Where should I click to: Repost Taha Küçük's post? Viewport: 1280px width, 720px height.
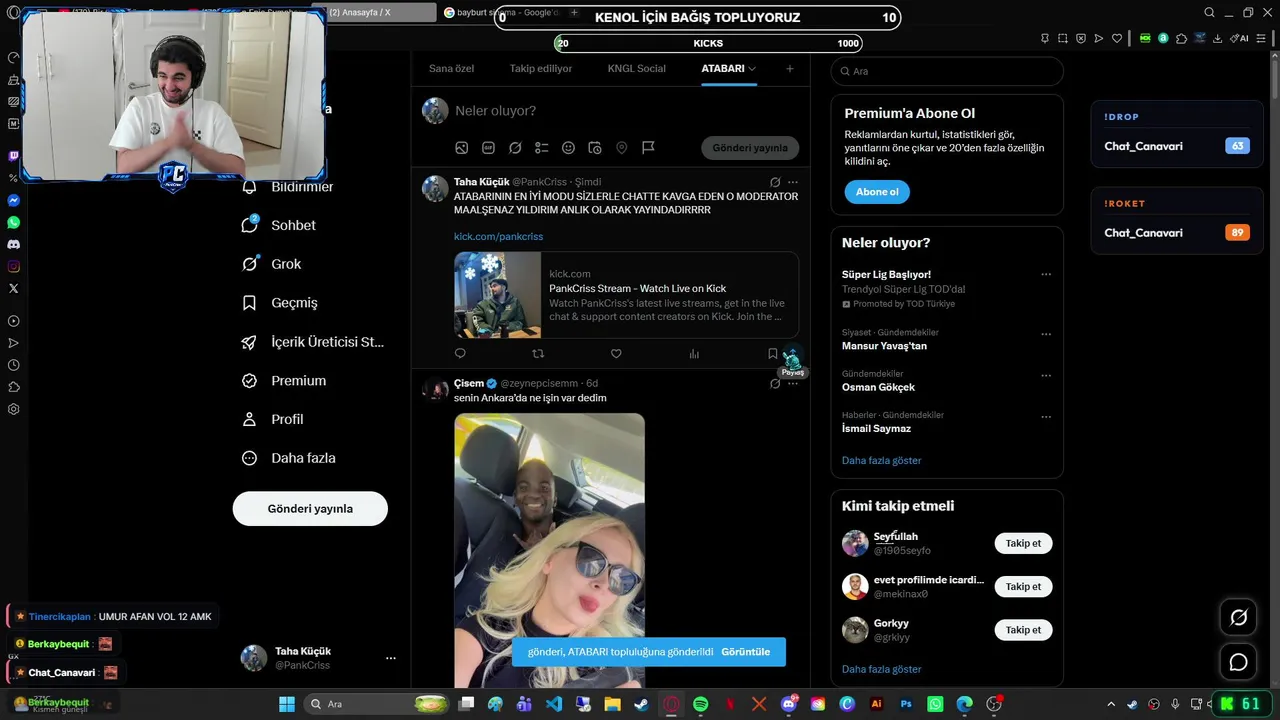click(538, 353)
